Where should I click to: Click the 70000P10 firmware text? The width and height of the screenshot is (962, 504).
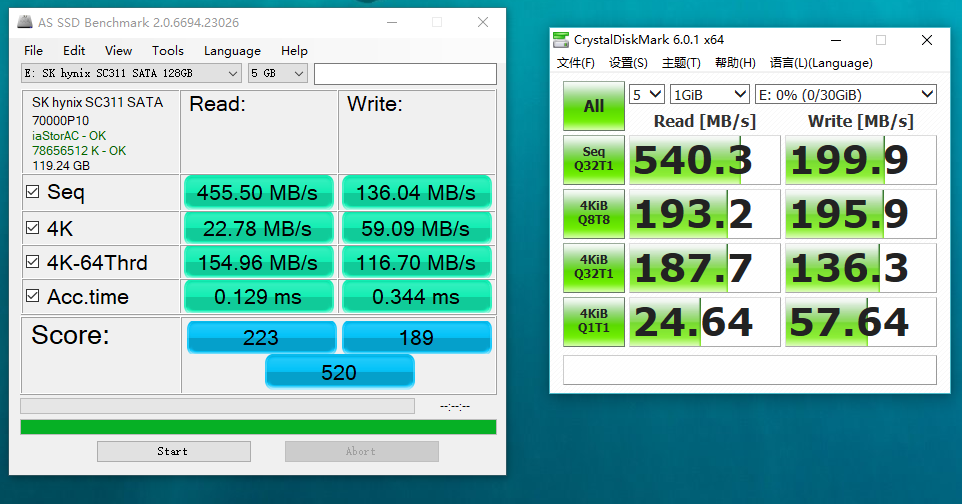(60, 120)
